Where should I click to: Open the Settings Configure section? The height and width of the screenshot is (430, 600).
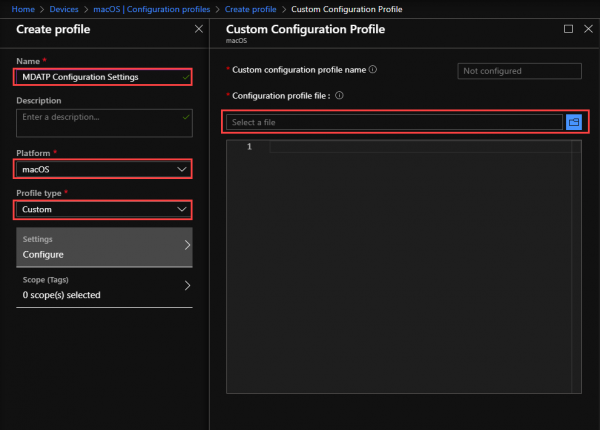(x=104, y=247)
